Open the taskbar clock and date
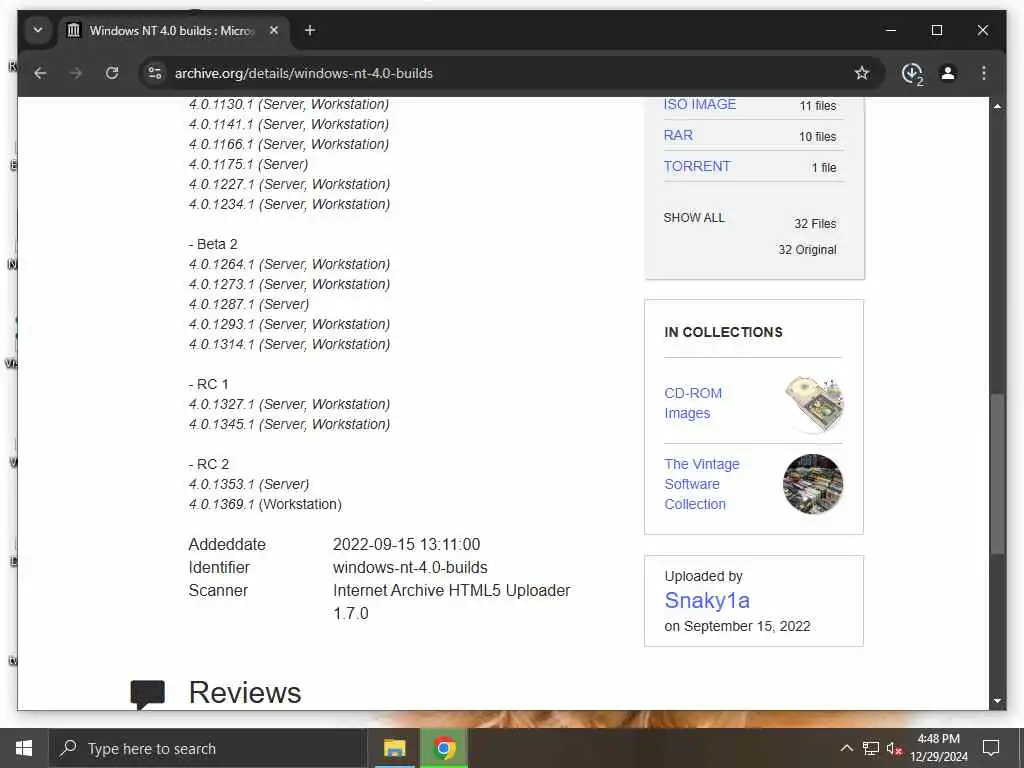 pyautogui.click(x=938, y=748)
